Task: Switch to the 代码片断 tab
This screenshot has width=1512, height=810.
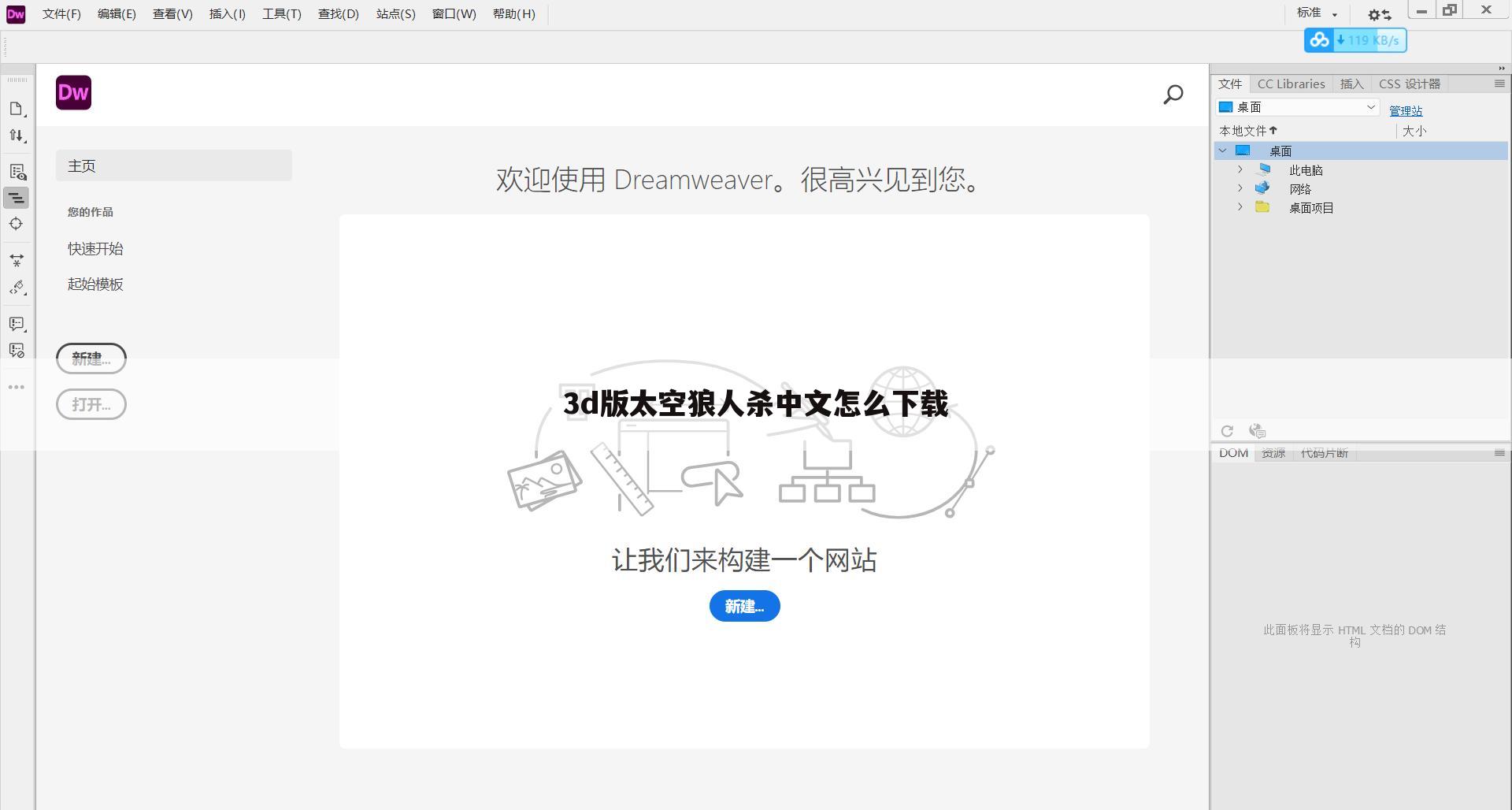Action: click(1325, 453)
